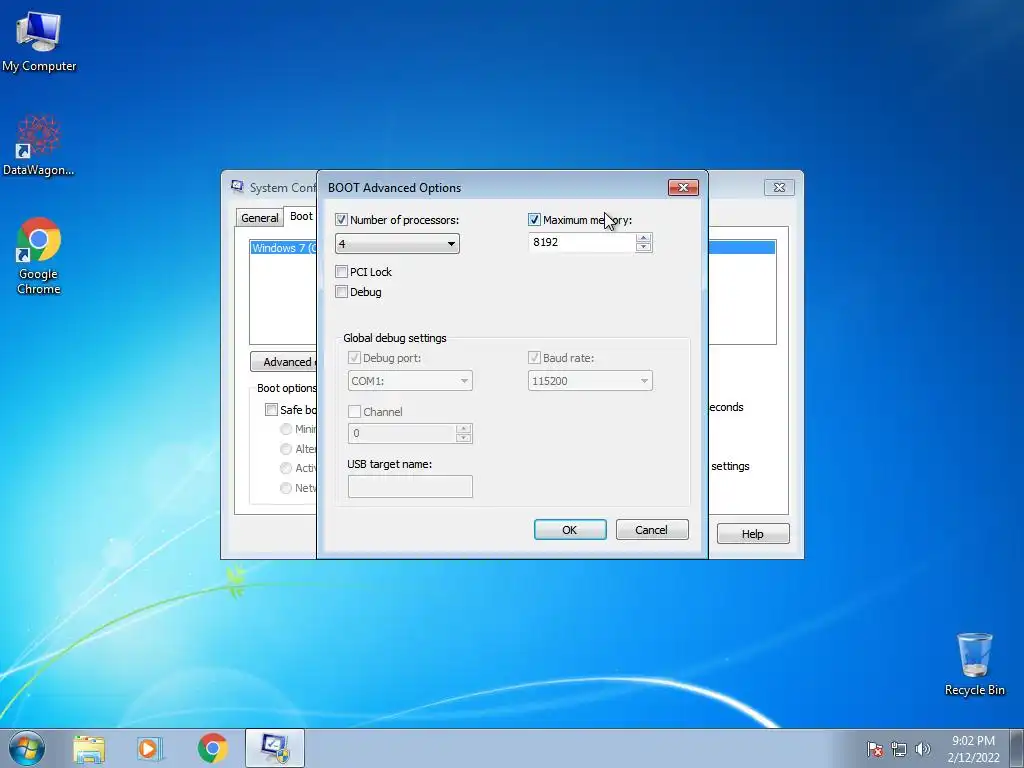
Task: Toggle Safe boot checkbox in System Configuration
Action: coord(271,409)
